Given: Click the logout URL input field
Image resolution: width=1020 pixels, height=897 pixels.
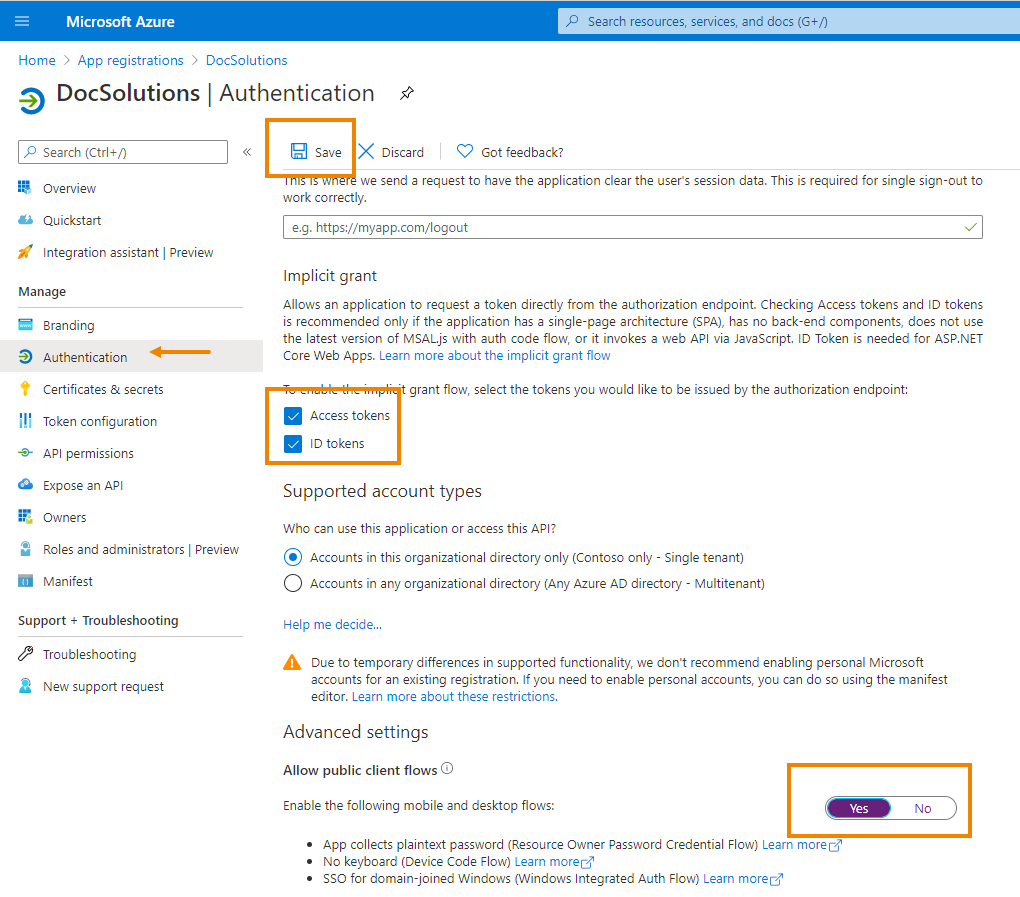Looking at the screenshot, I should click(620, 227).
